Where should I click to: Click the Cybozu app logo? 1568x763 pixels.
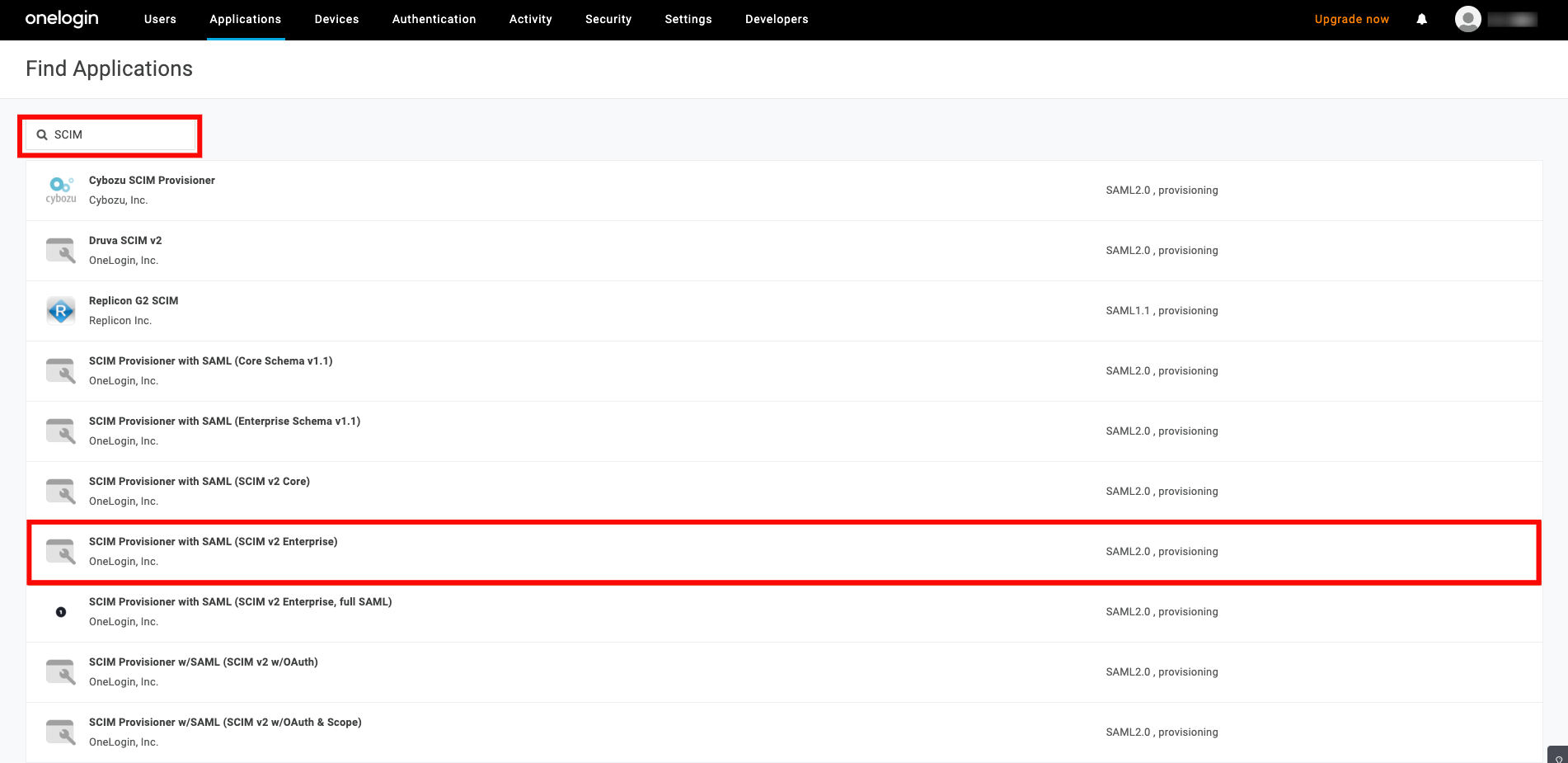tap(61, 190)
